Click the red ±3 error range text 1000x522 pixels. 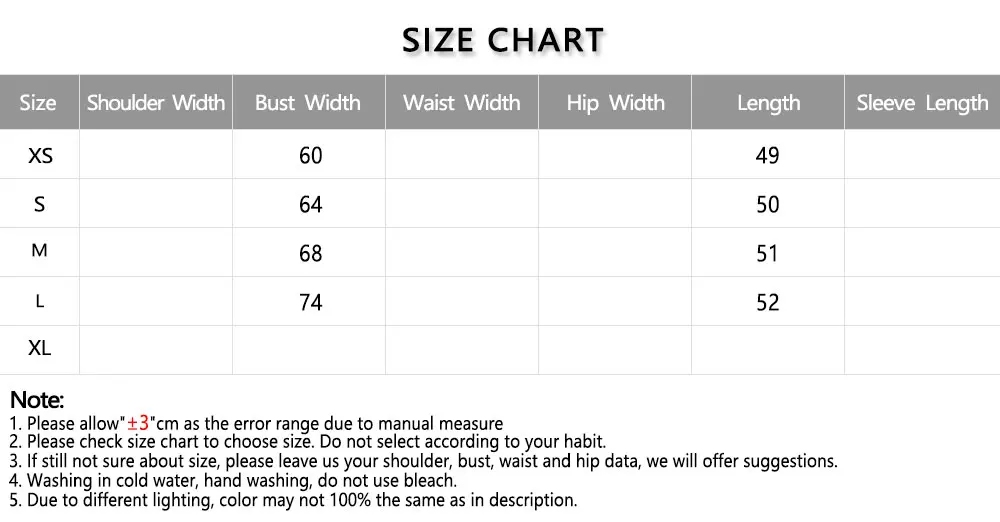pyautogui.click(x=138, y=423)
